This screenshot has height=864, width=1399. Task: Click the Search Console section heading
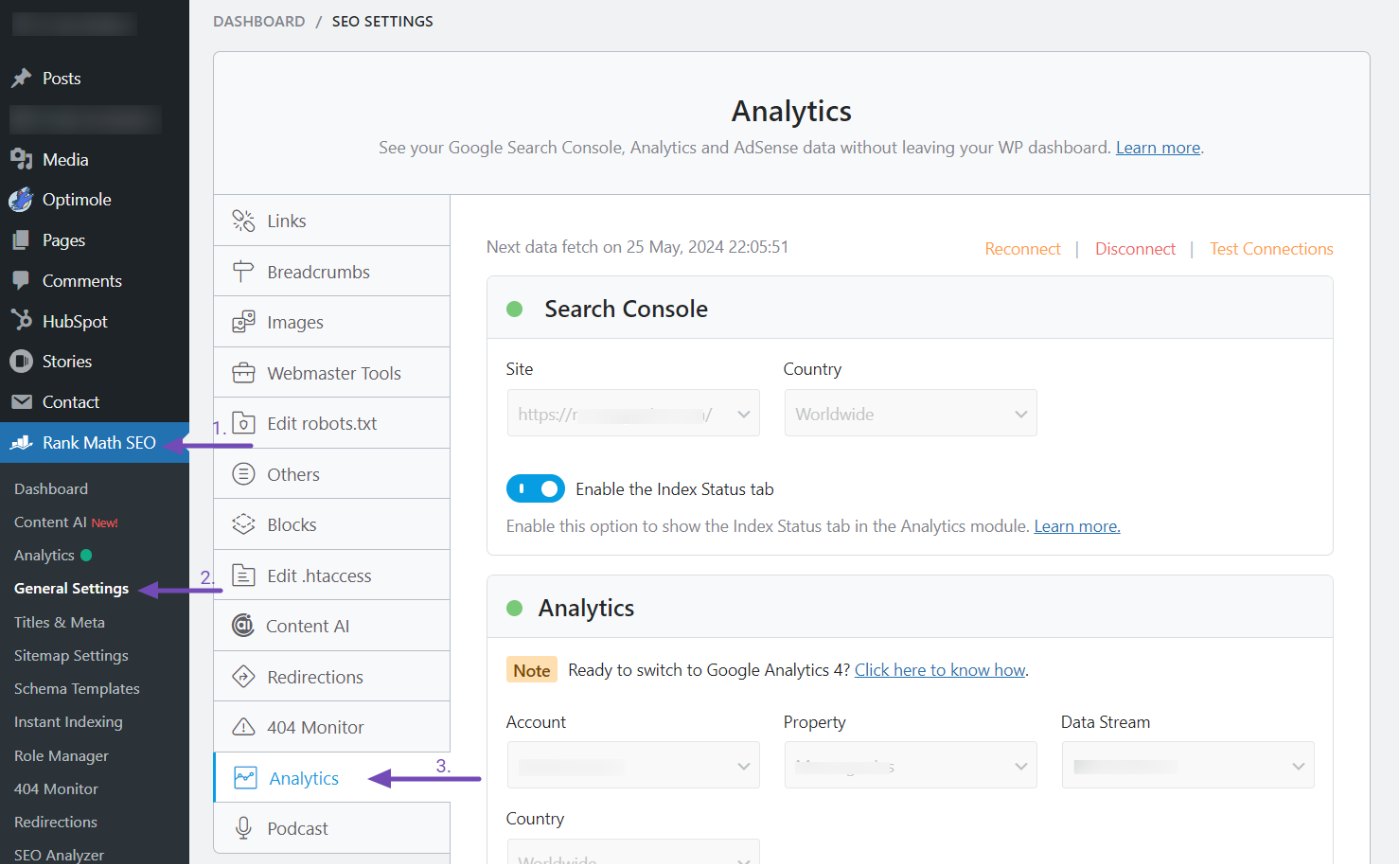[626, 309]
